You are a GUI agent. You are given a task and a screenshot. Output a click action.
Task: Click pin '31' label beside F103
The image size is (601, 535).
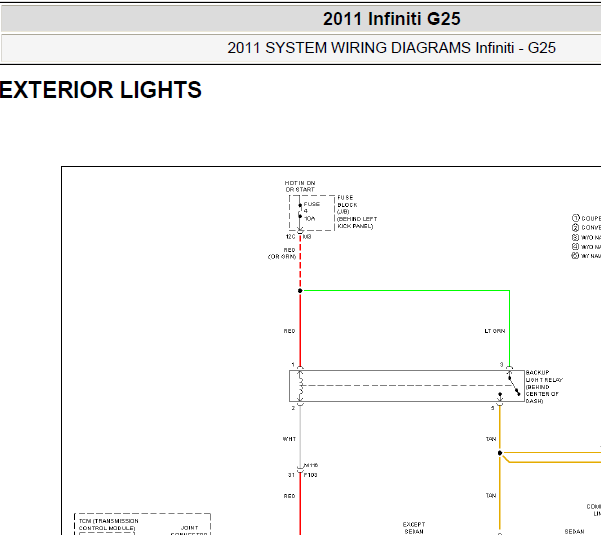click(x=291, y=475)
